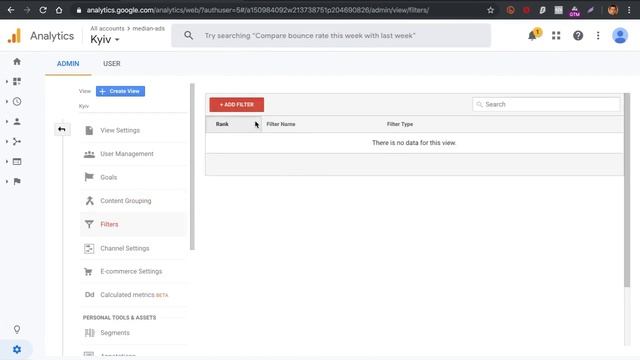This screenshot has height=360, width=640.
Task: Sort by Filter Name column header
Action: pos(281,124)
